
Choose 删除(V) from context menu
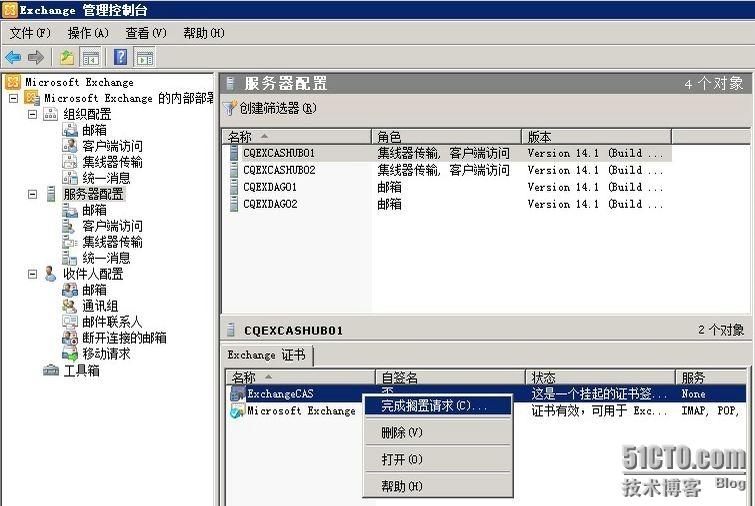[438, 432]
